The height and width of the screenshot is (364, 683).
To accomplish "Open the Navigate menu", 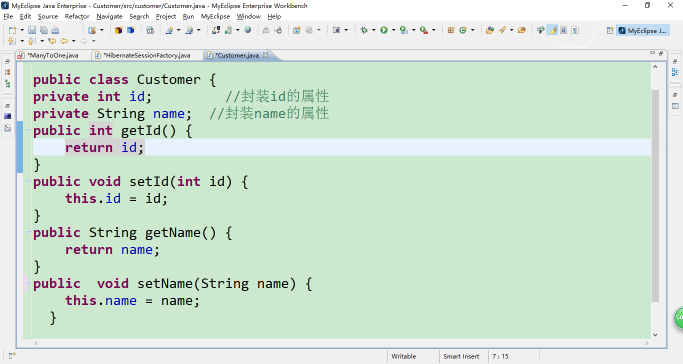I will (x=109, y=17).
